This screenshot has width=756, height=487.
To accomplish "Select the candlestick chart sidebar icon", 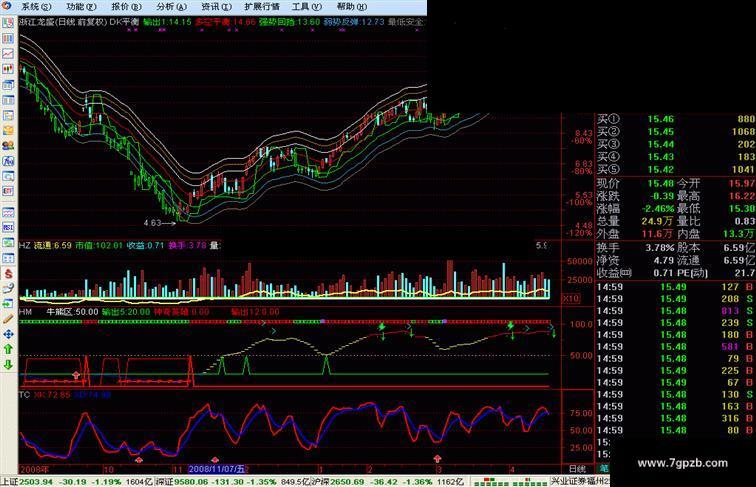I will tap(8, 69).
